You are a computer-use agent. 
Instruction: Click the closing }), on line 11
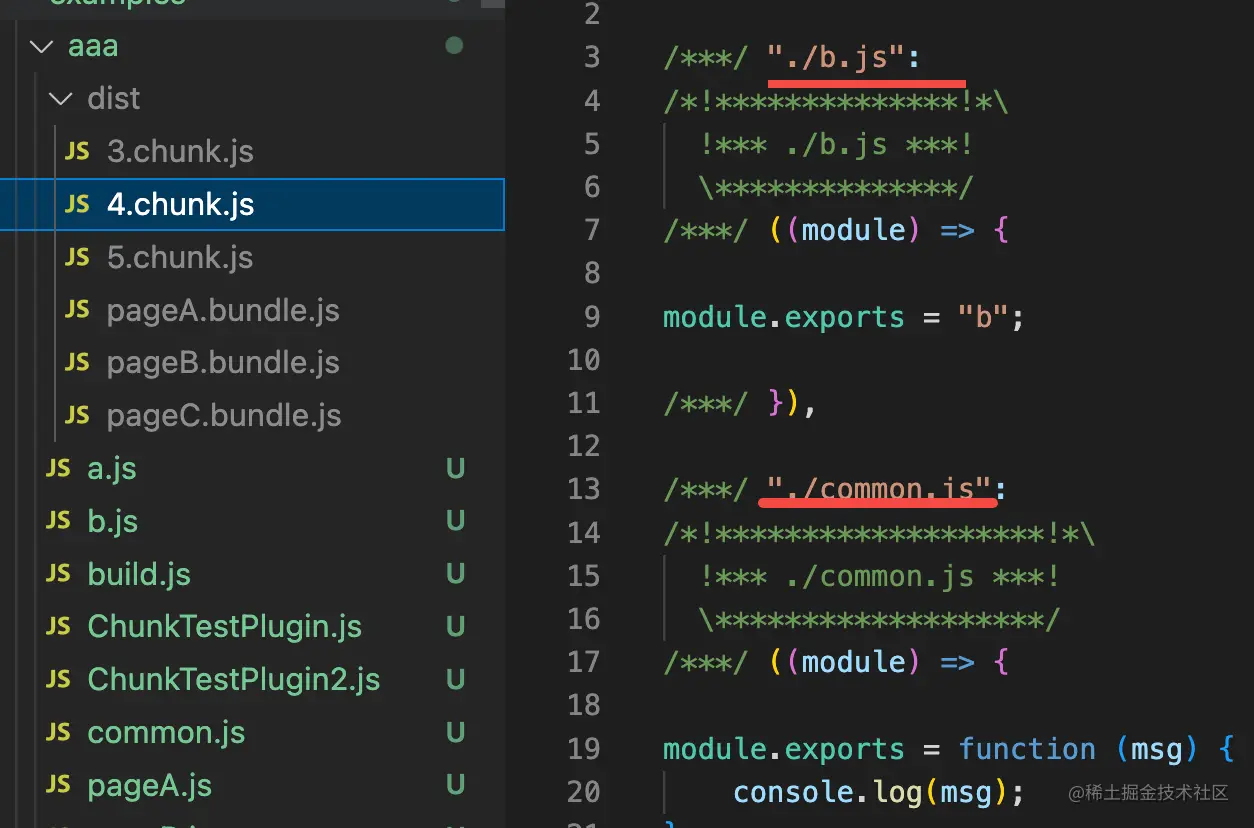[x=793, y=403]
